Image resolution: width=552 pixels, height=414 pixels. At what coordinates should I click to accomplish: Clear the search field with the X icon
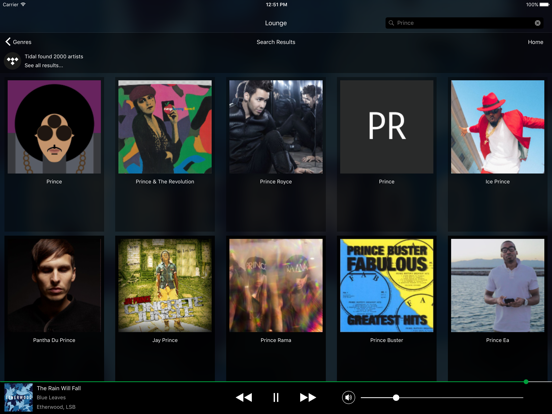538,23
